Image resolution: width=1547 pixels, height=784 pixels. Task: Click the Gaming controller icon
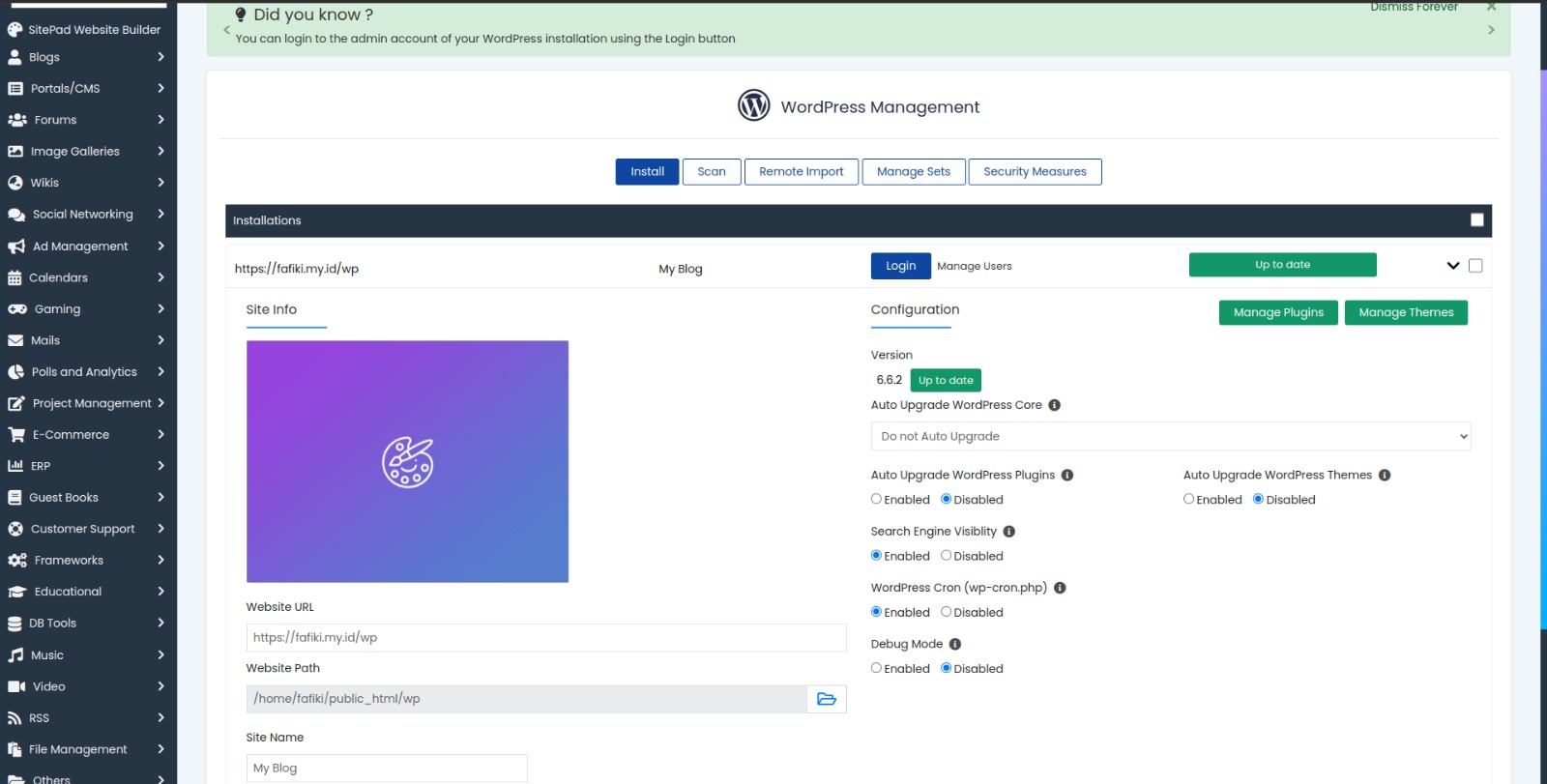tap(17, 309)
